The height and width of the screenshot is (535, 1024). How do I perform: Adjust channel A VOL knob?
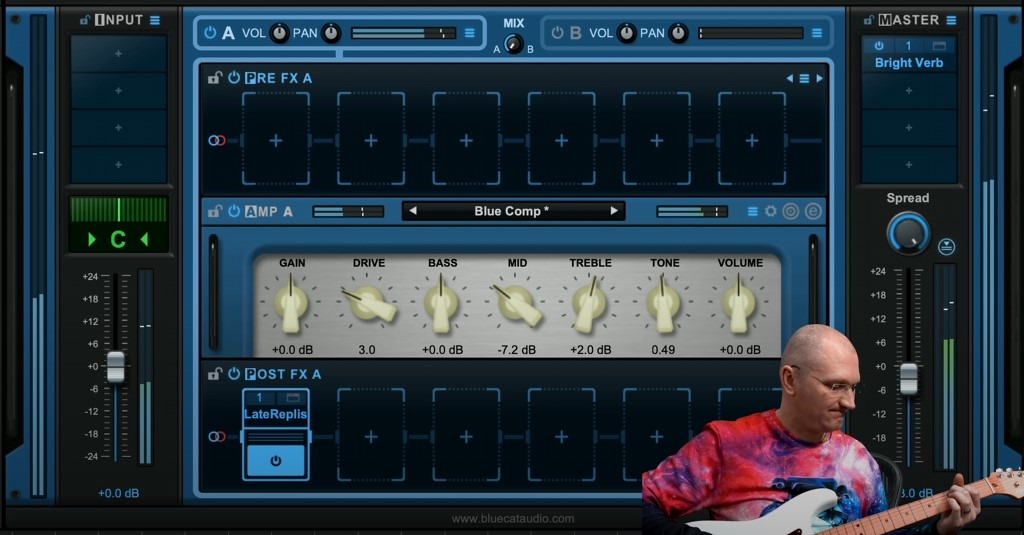coord(279,33)
